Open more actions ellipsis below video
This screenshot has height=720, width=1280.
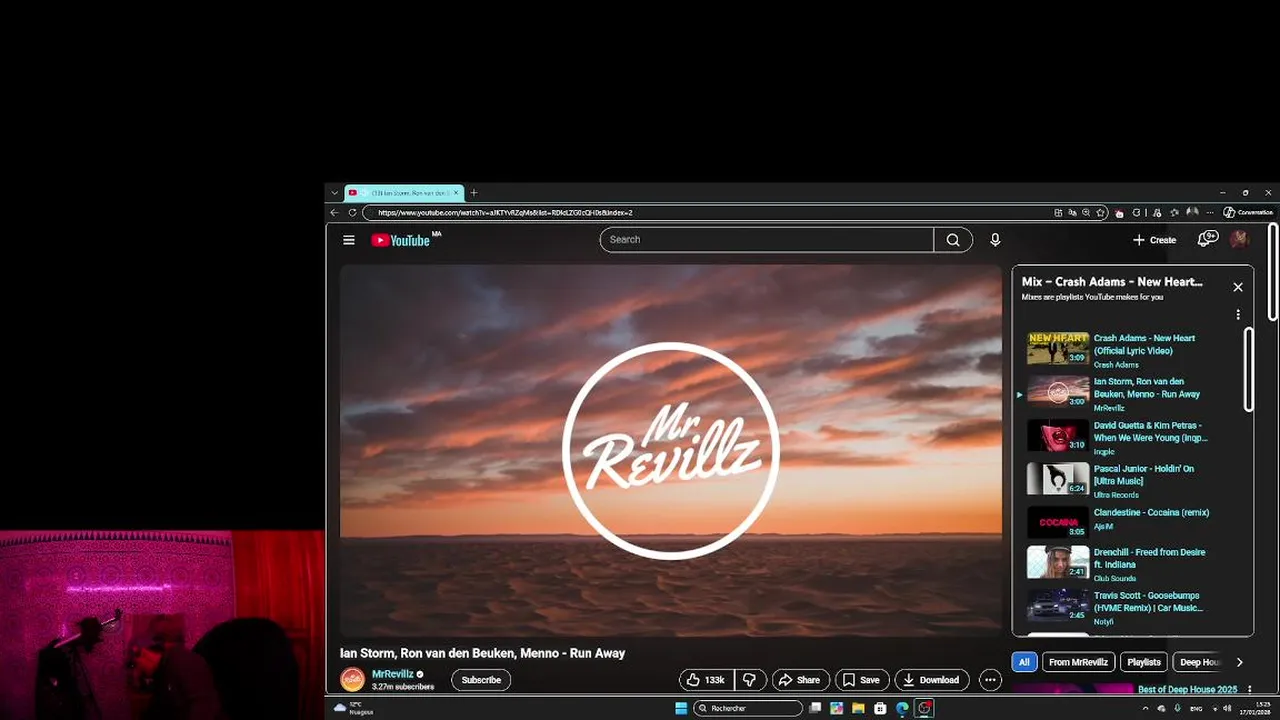[x=990, y=680]
